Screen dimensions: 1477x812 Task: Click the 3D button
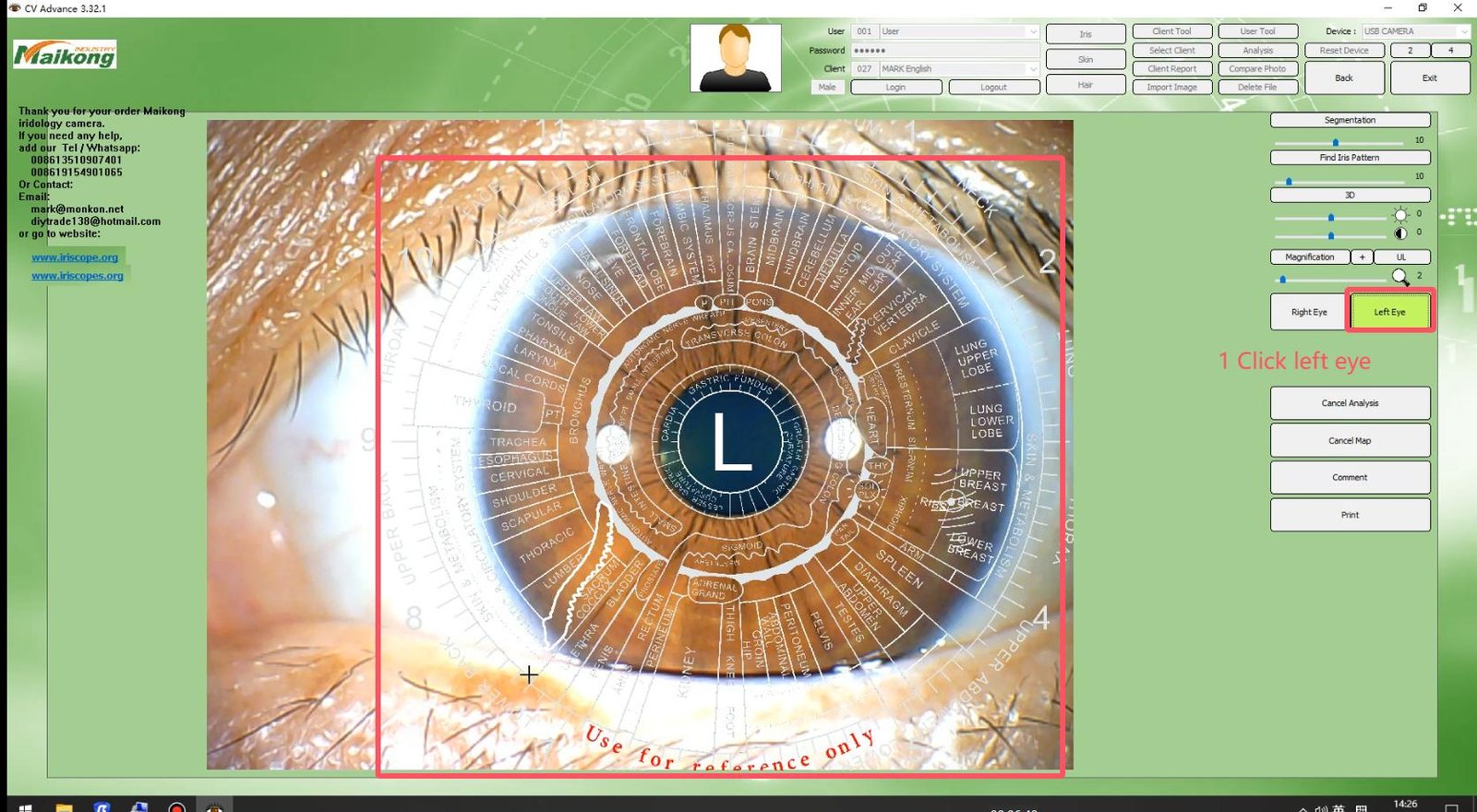[1350, 195]
